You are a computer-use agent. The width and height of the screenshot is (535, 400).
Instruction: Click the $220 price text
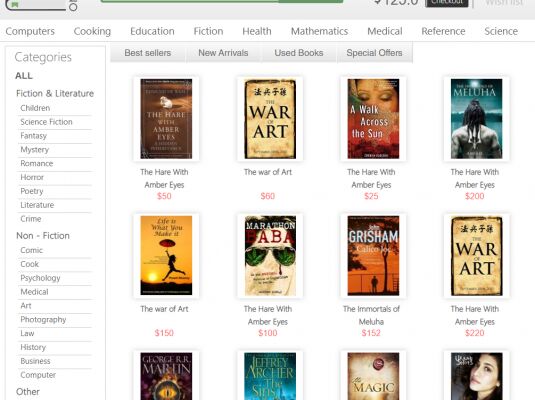click(475, 333)
